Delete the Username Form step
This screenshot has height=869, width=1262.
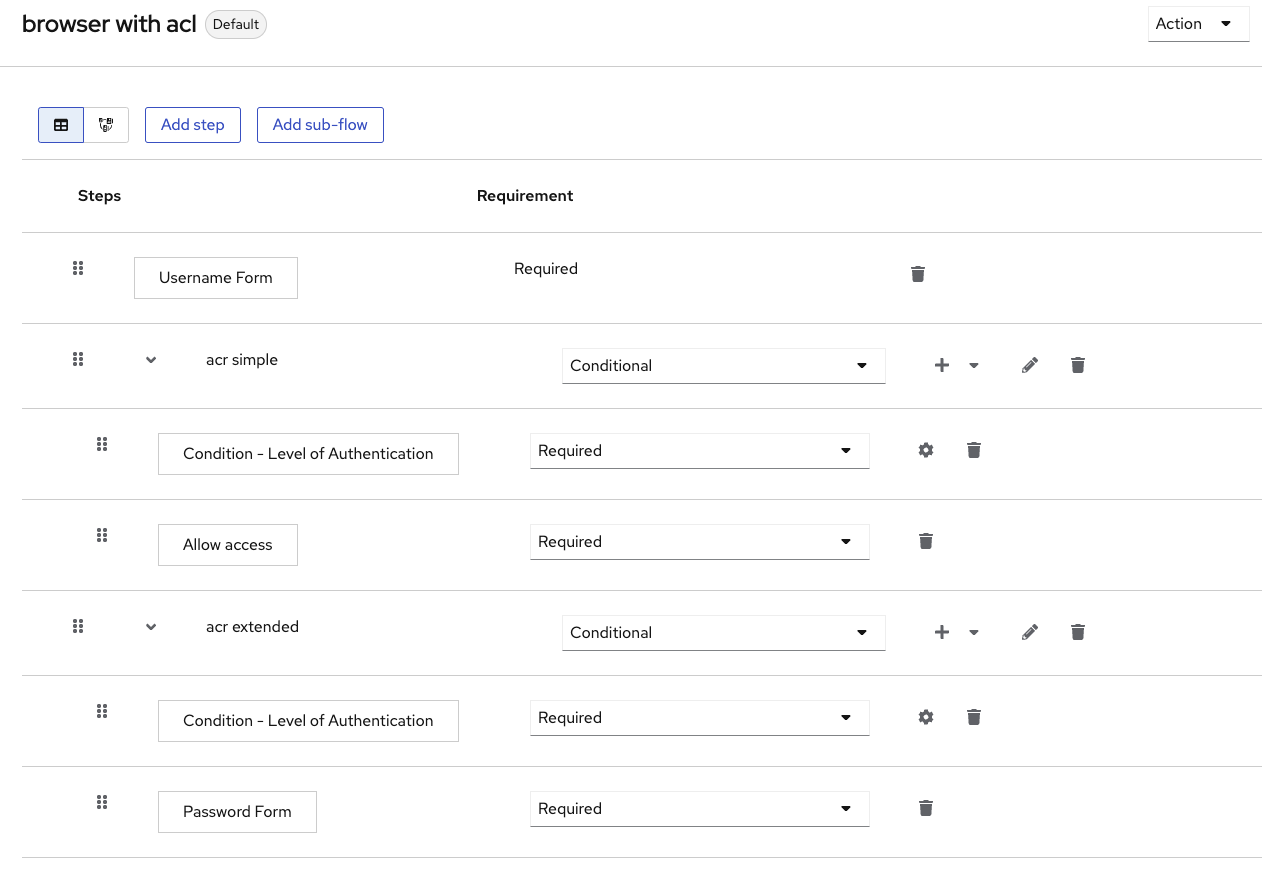(918, 274)
